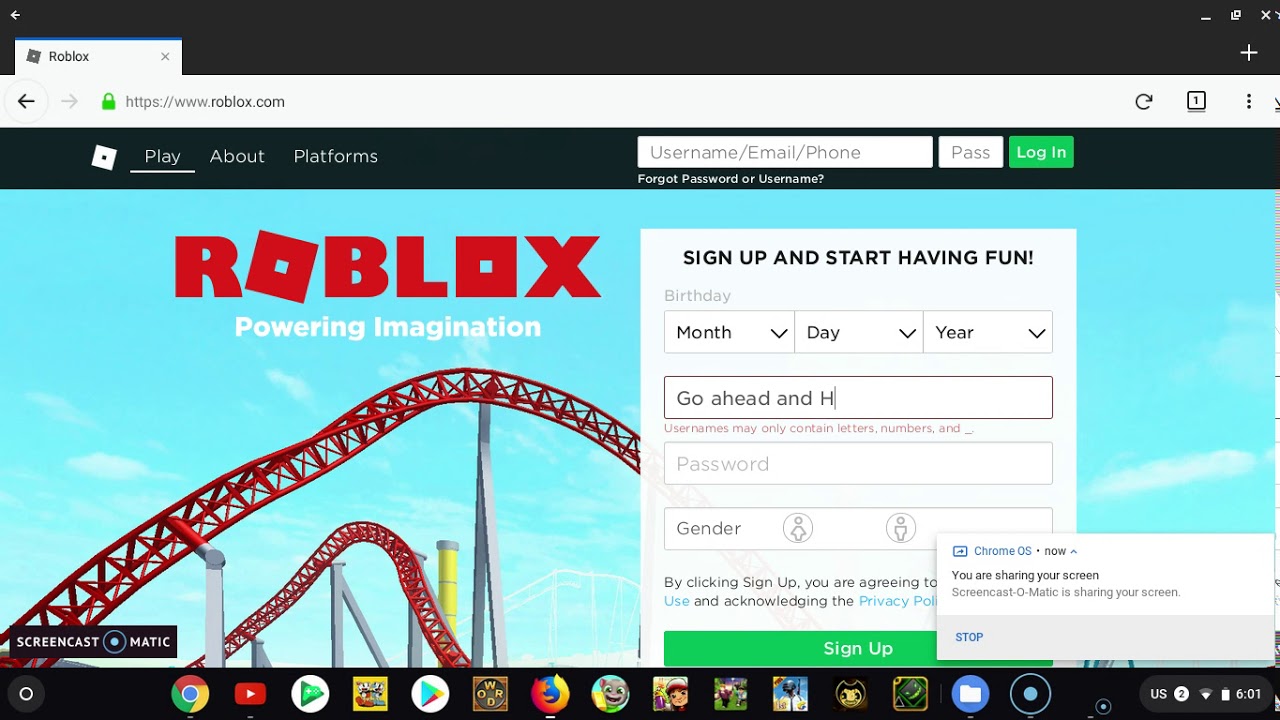Screen dimensions: 1280x720
Task: Open the dark green game icon on shelf
Action: [910, 694]
